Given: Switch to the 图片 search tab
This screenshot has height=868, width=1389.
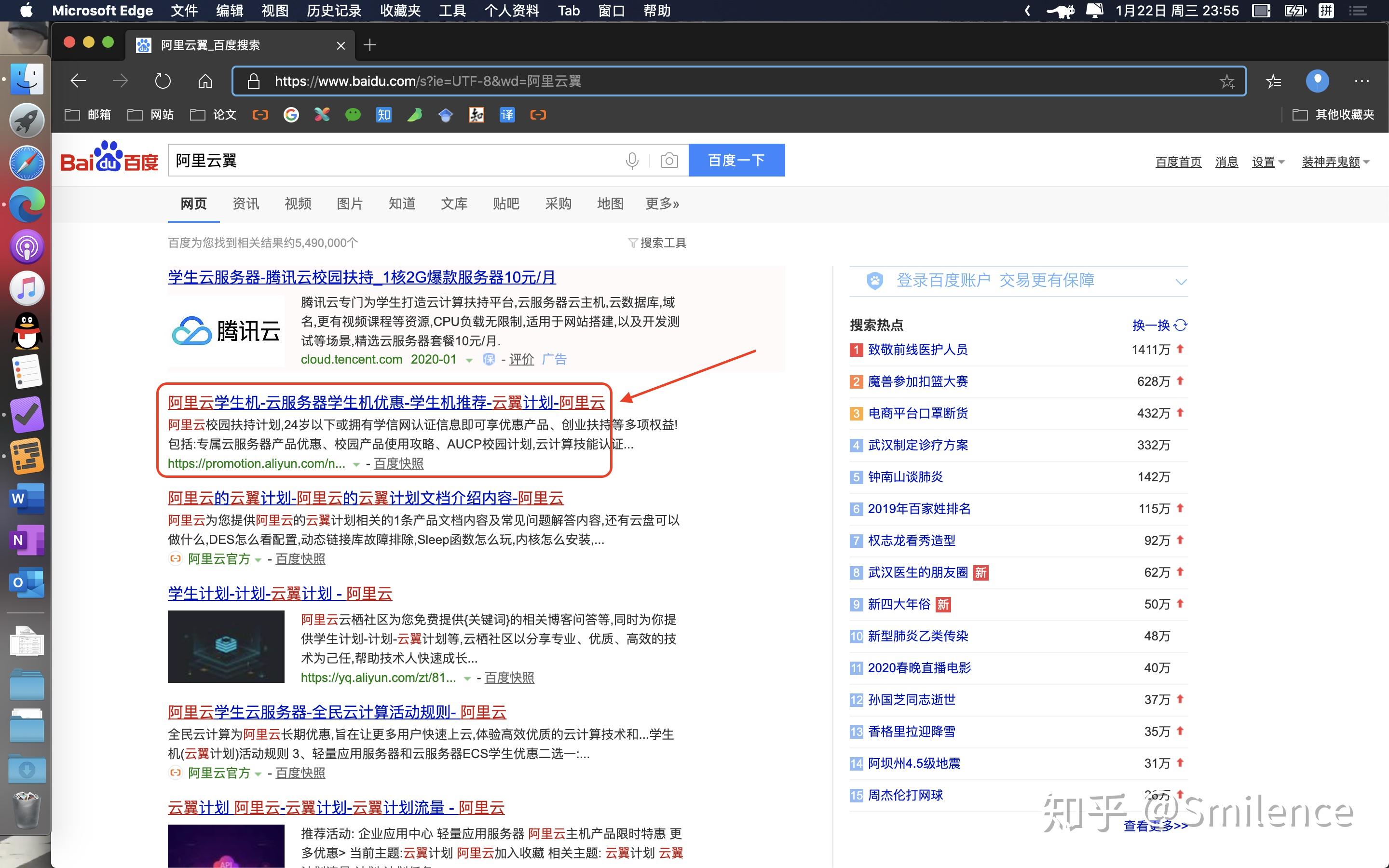Looking at the screenshot, I should [350, 204].
